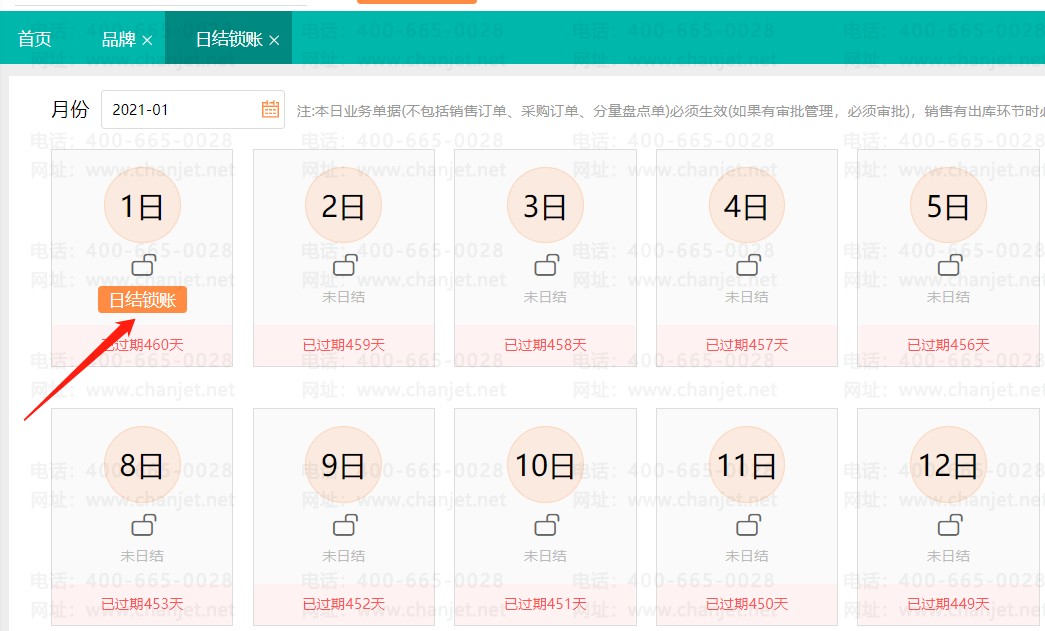Select the 10日 date circle
This screenshot has height=631, width=1045.
tap(545, 464)
